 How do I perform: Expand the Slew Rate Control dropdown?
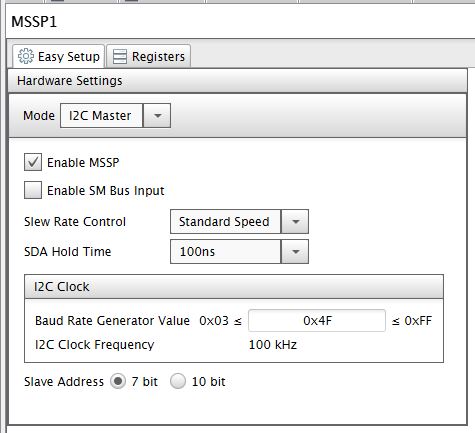295,222
